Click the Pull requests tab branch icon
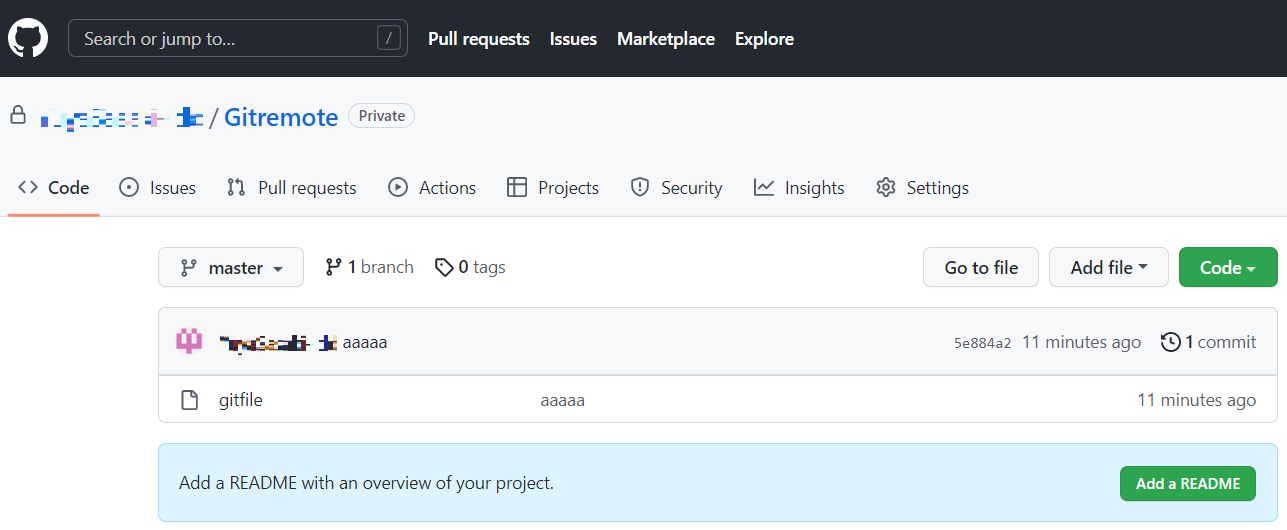Image resolution: width=1287 pixels, height=530 pixels. pyautogui.click(x=236, y=187)
